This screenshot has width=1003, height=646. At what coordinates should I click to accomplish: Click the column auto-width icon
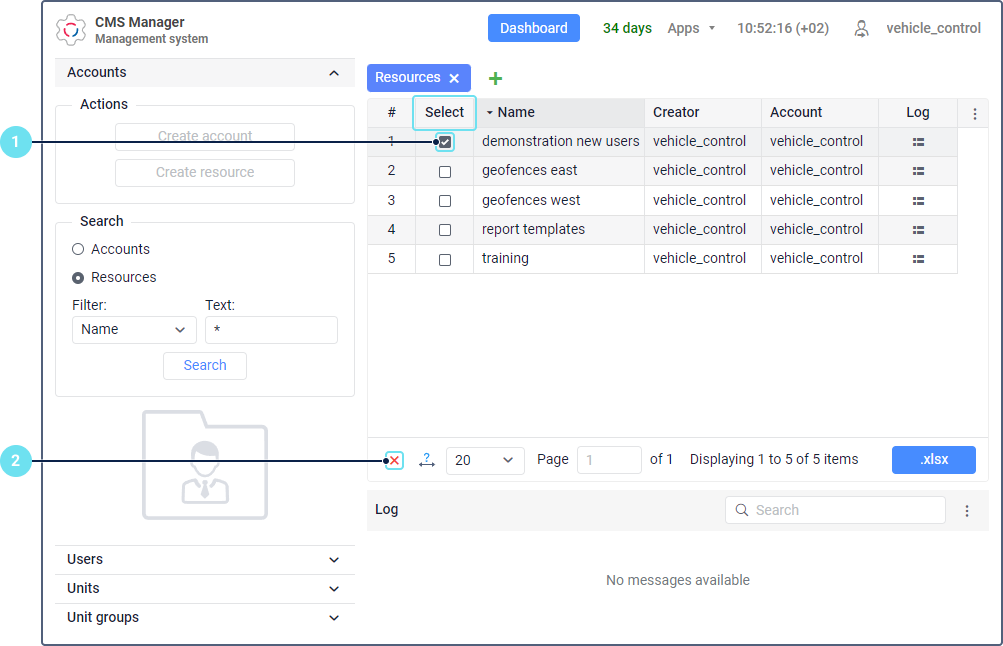[x=427, y=460]
